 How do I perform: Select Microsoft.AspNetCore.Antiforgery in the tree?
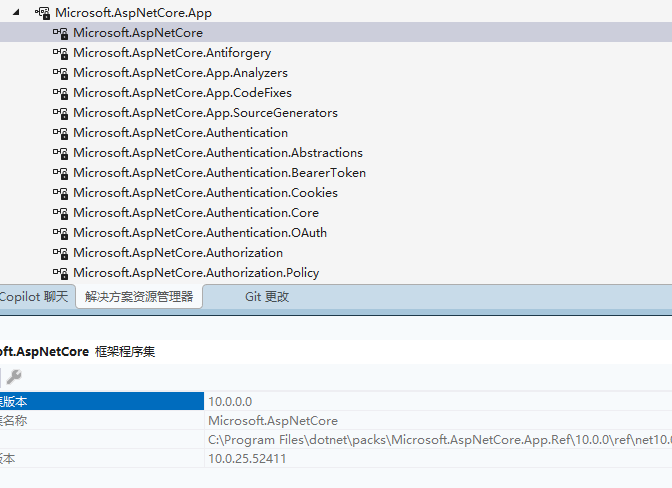pyautogui.click(x=172, y=53)
